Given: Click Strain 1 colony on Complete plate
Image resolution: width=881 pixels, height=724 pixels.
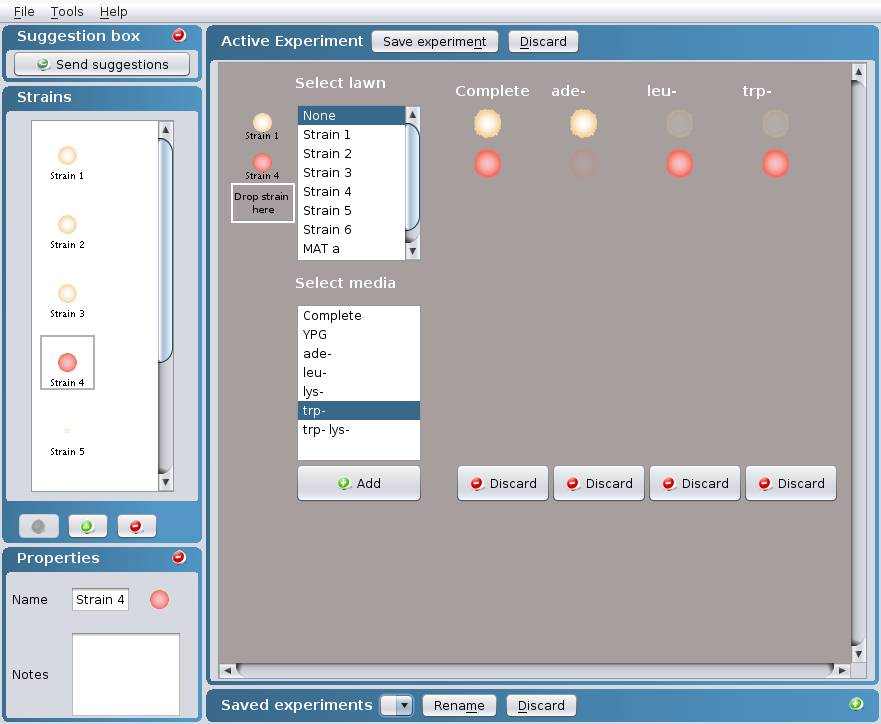Looking at the screenshot, I should pyautogui.click(x=488, y=124).
